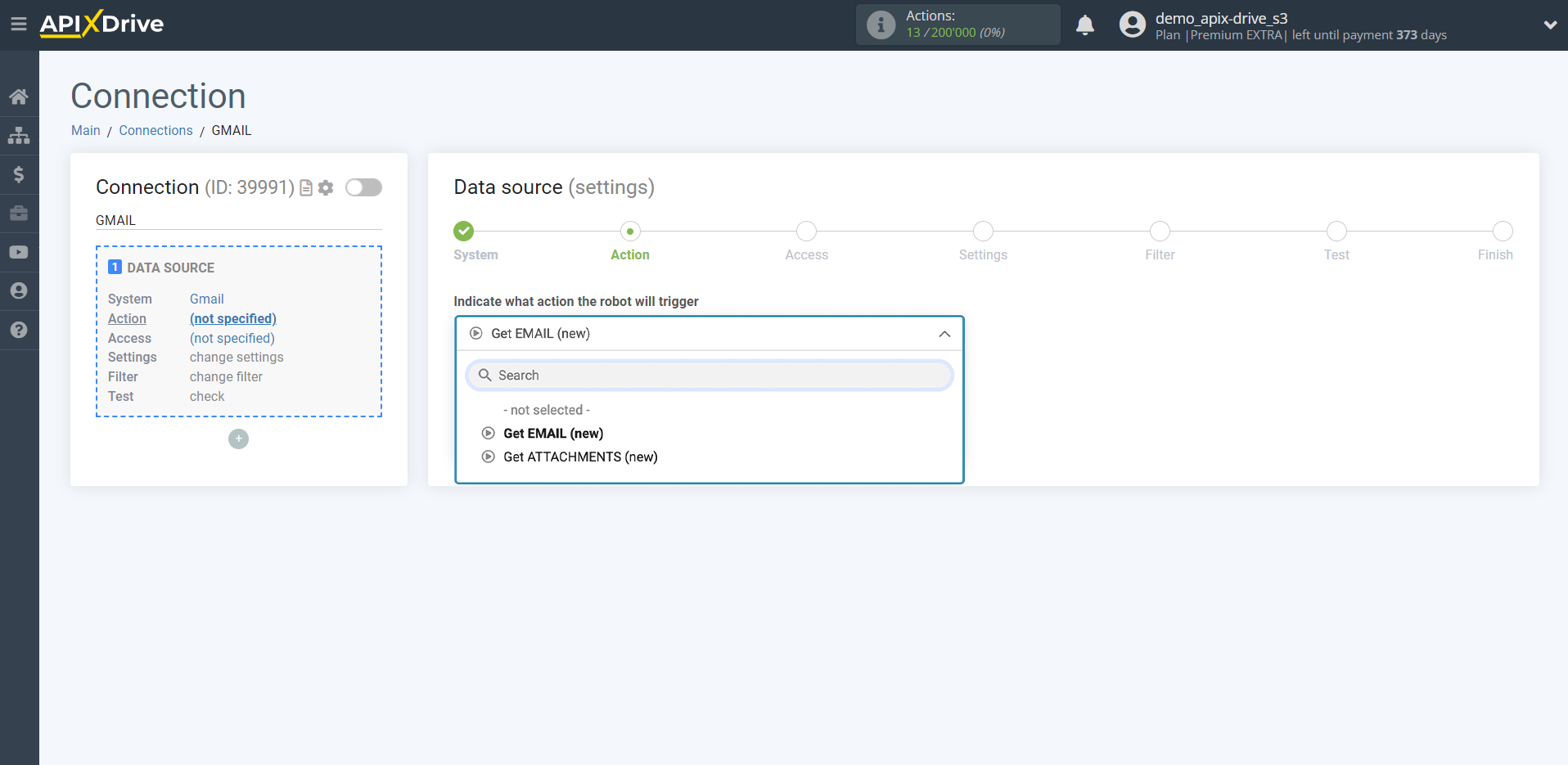Image resolution: width=1568 pixels, height=765 pixels.
Task: Open the Settings step in the progress bar
Action: pos(982,232)
